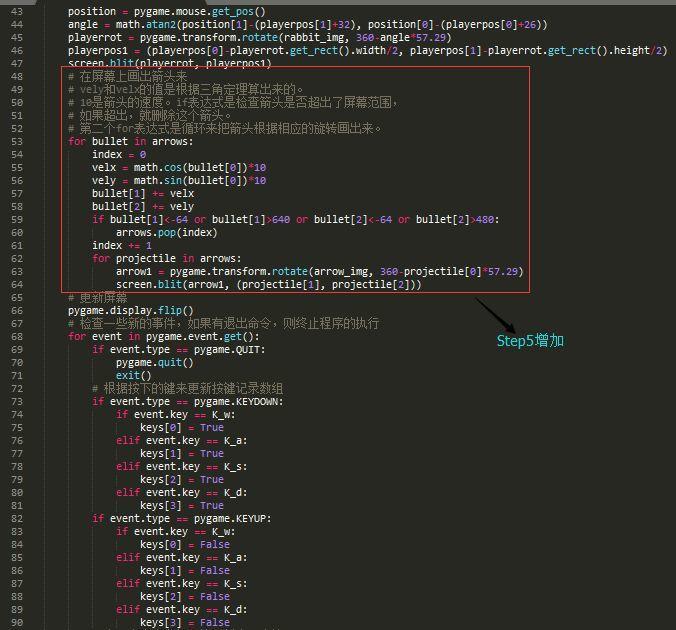
Task: Click 'exit()' on line 71
Action: click(x=134, y=376)
